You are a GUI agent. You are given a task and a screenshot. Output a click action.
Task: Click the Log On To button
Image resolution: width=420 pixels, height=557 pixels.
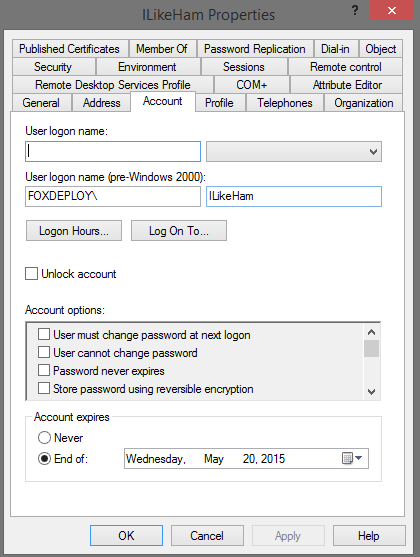(x=179, y=231)
